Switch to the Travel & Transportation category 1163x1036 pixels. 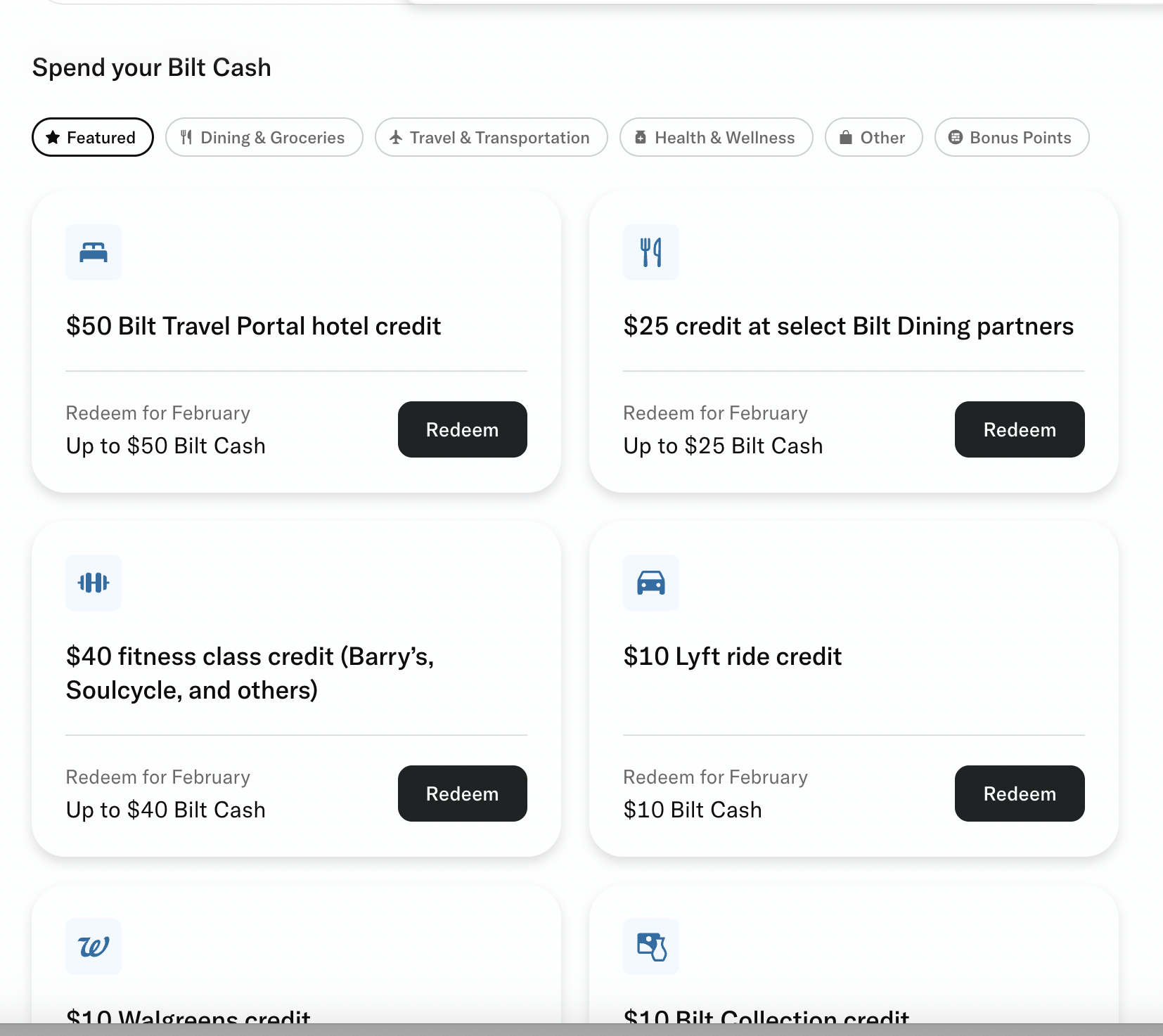[491, 137]
